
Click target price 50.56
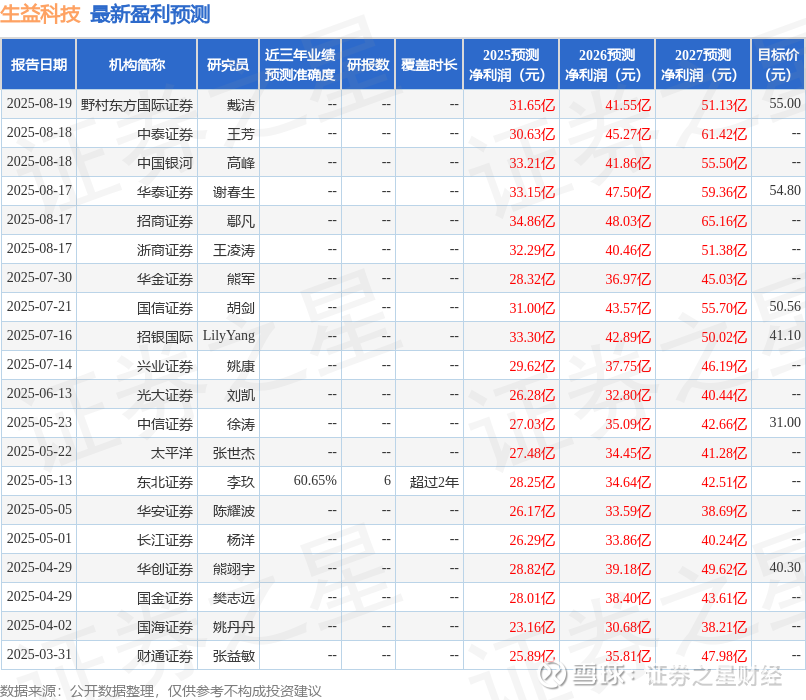pyautogui.click(x=785, y=306)
